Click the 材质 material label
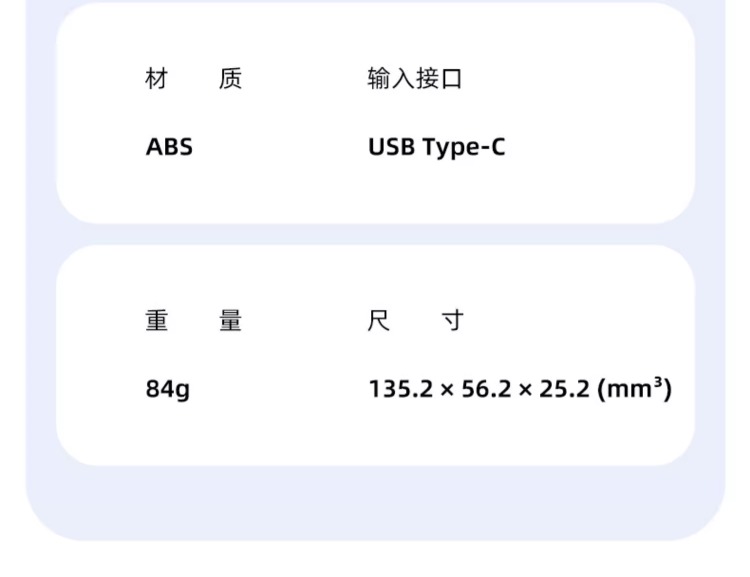The height and width of the screenshot is (577, 750). point(194,79)
